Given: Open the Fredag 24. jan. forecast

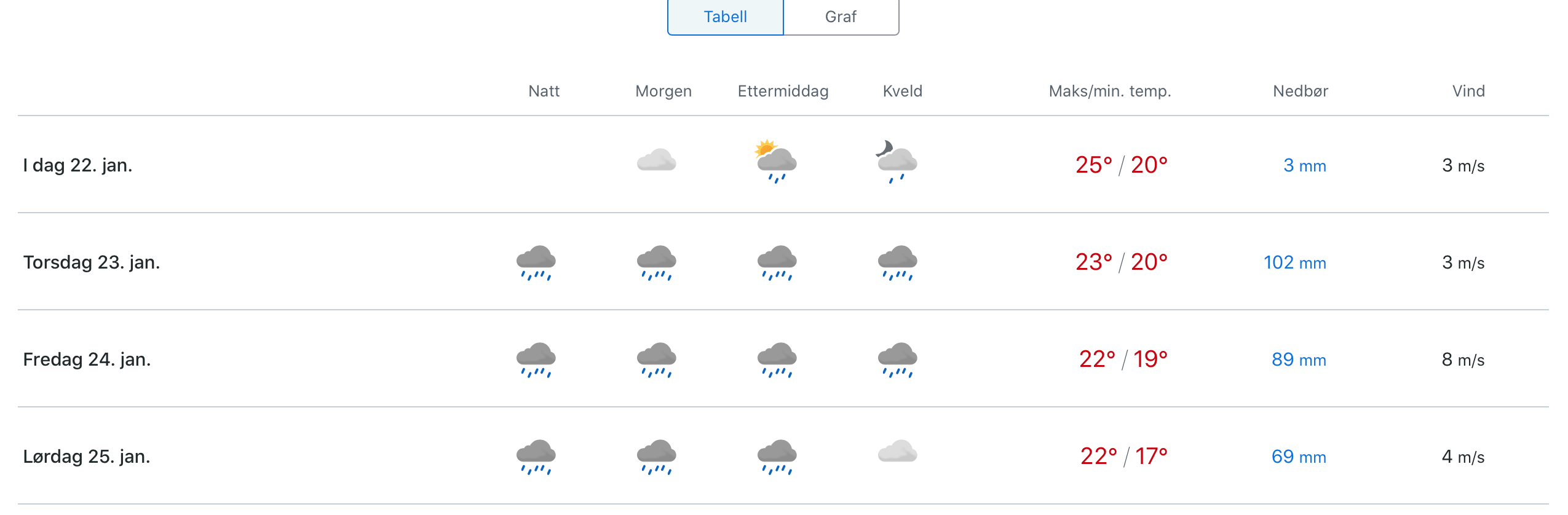Looking at the screenshot, I should point(783,359).
